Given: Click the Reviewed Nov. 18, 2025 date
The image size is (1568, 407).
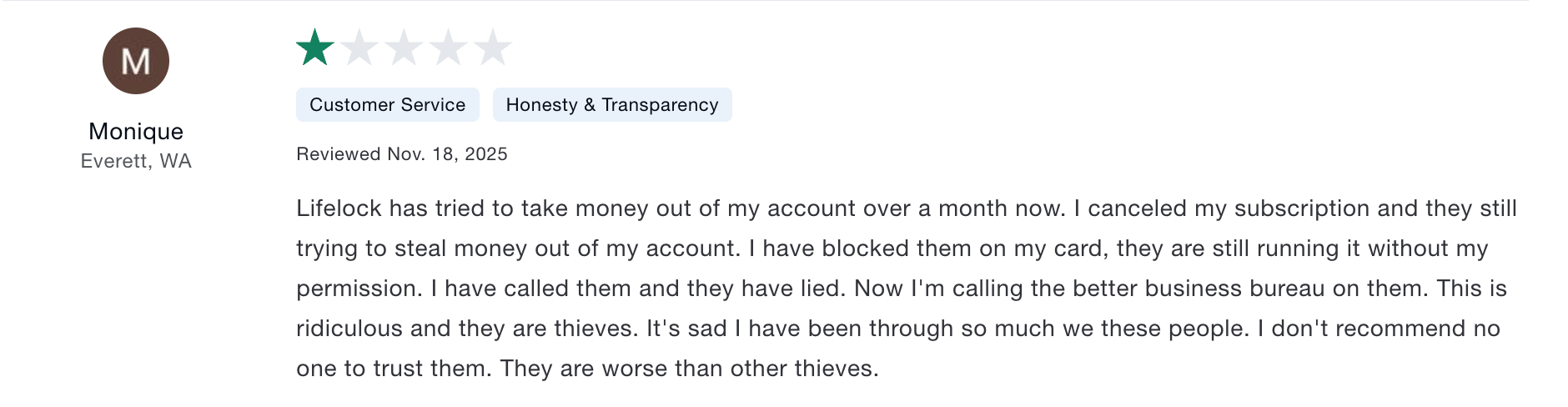Looking at the screenshot, I should point(401,154).
